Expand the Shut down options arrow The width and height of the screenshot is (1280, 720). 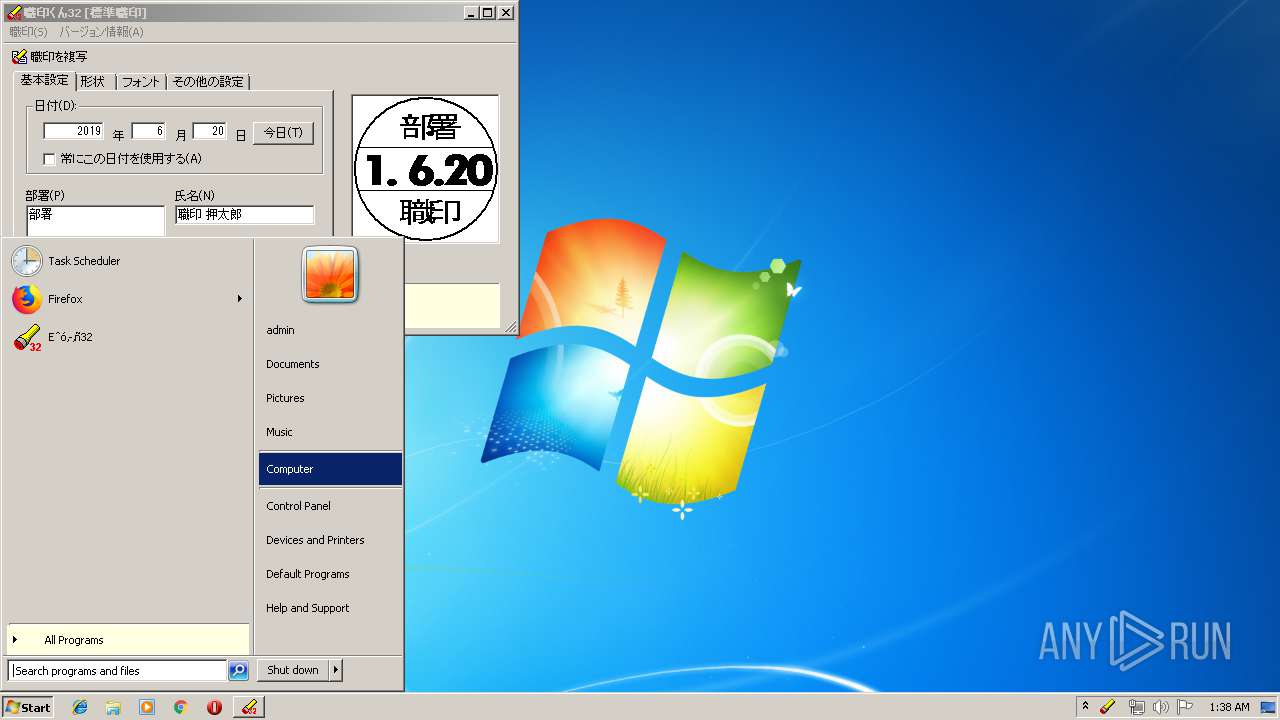(336, 670)
